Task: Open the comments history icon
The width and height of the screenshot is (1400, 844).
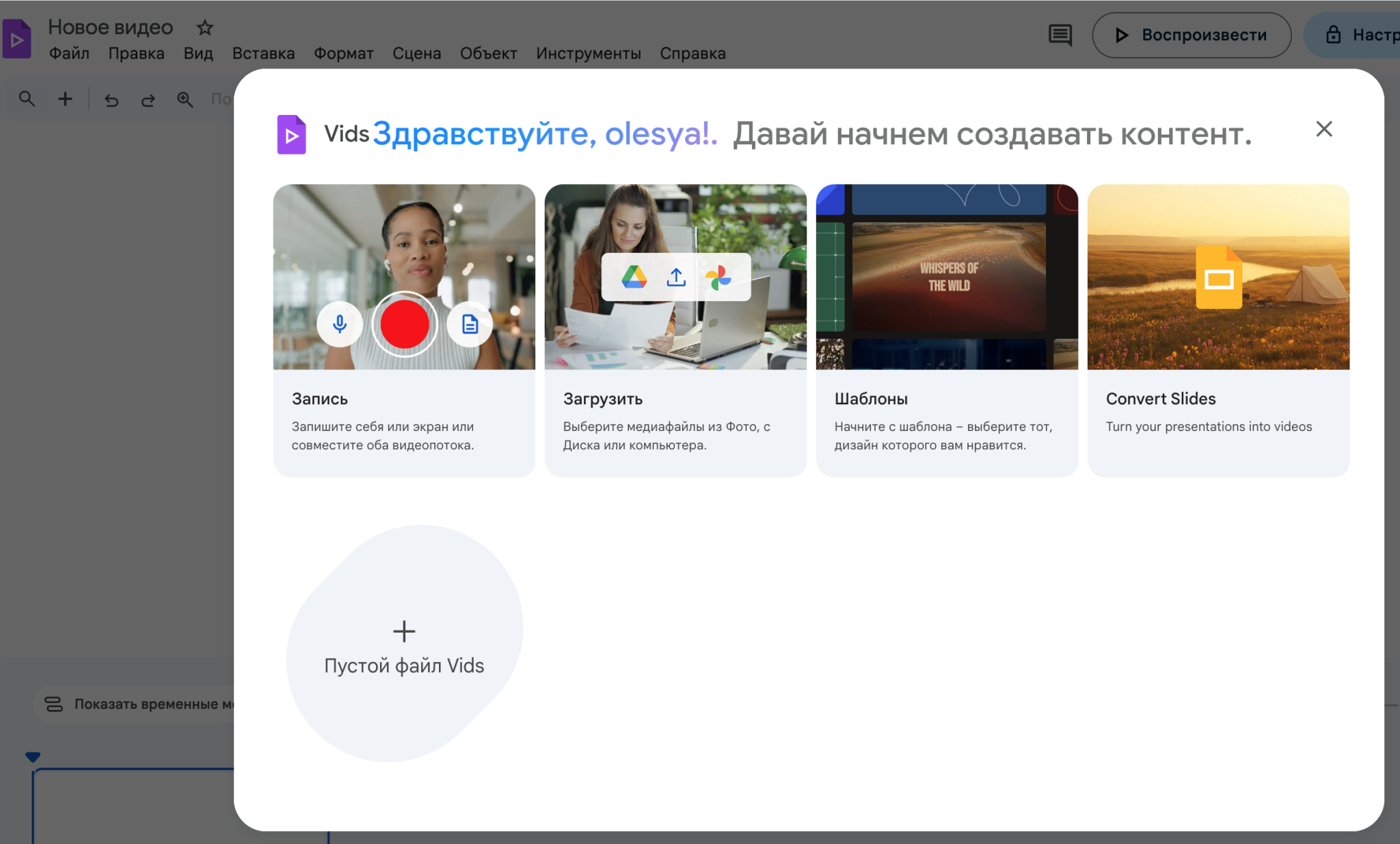Action: (1060, 35)
